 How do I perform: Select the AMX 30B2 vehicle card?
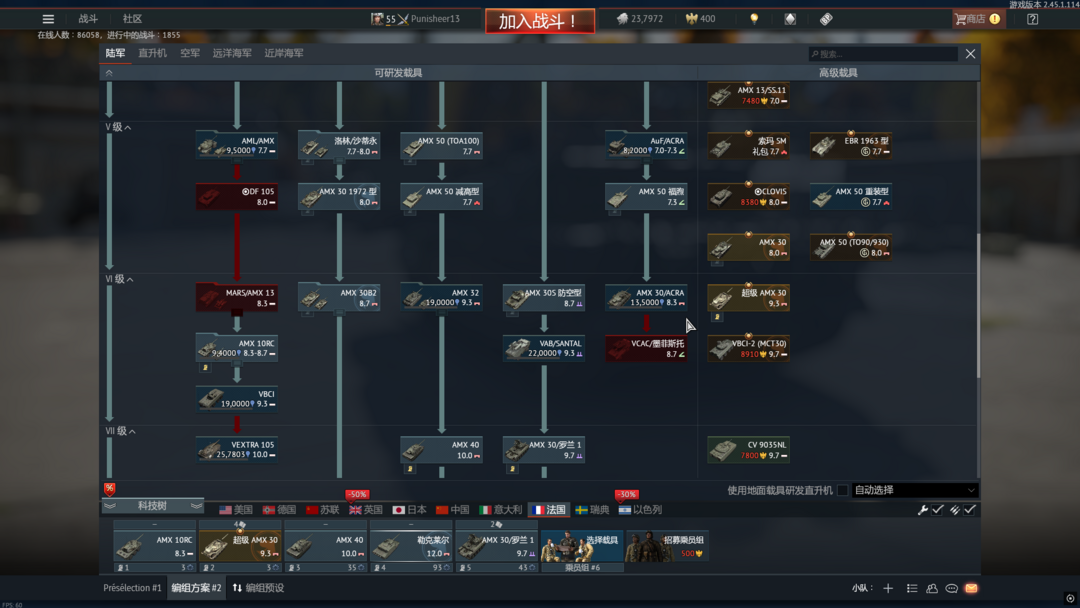339,297
